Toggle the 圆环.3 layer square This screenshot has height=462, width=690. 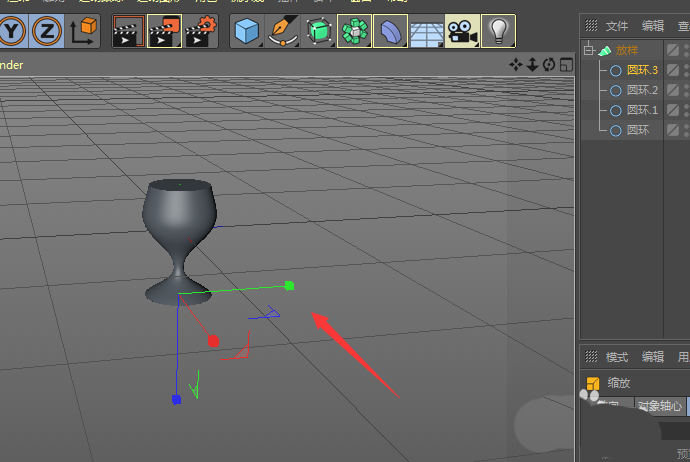point(673,70)
